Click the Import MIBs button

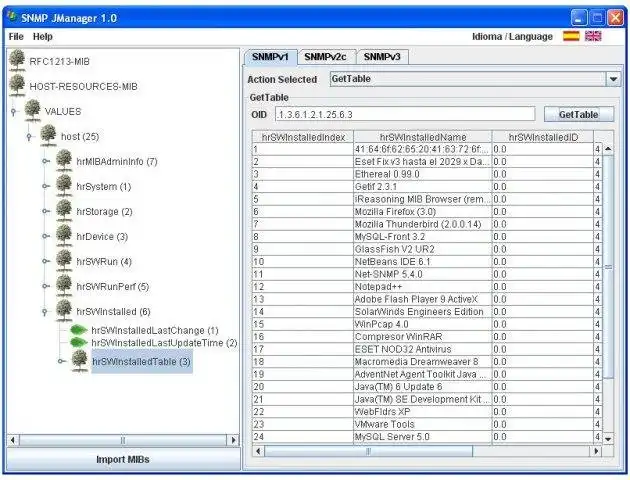[x=123, y=460]
